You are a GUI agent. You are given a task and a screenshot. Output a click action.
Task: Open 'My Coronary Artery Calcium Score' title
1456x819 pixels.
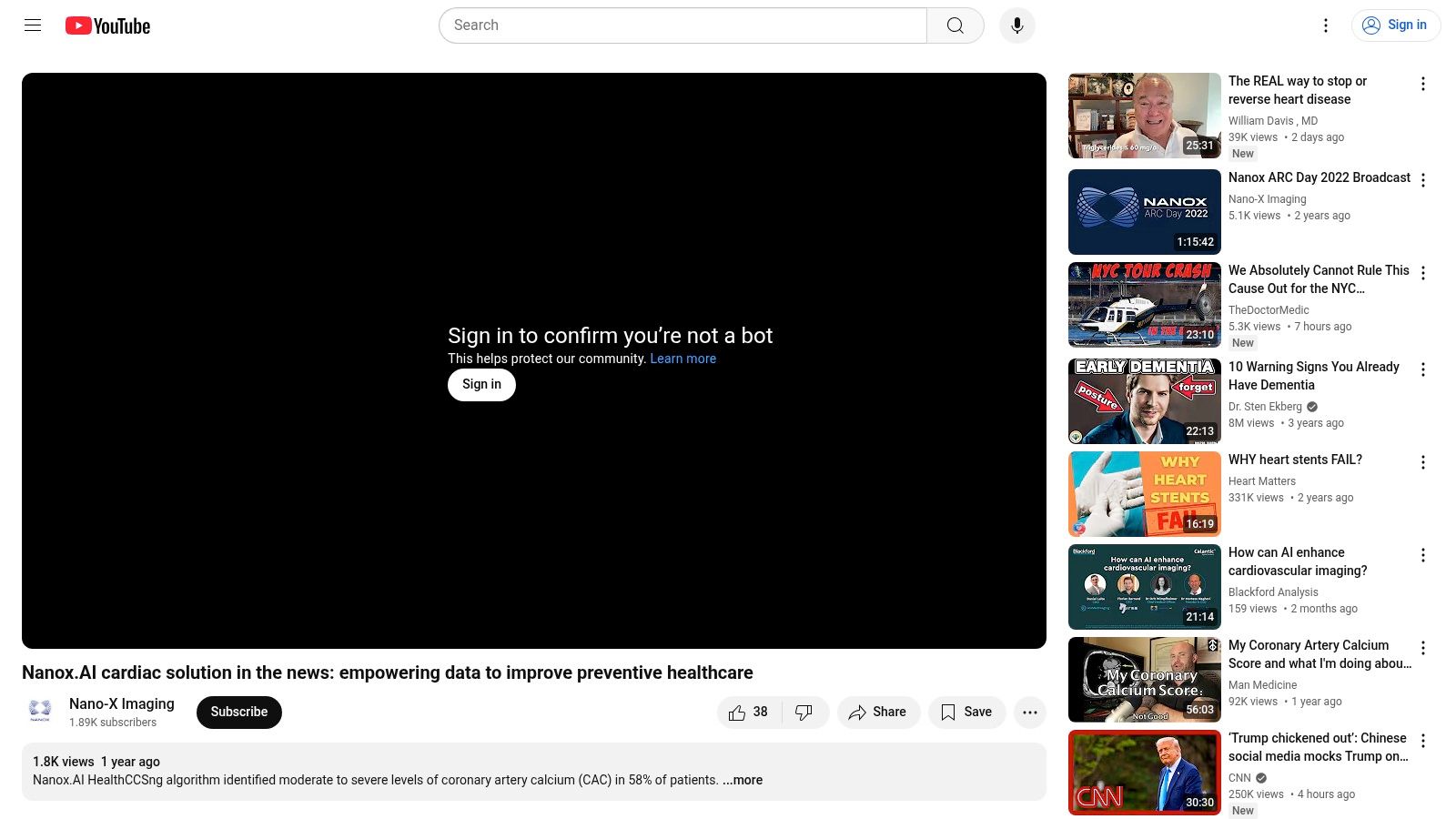1319,654
